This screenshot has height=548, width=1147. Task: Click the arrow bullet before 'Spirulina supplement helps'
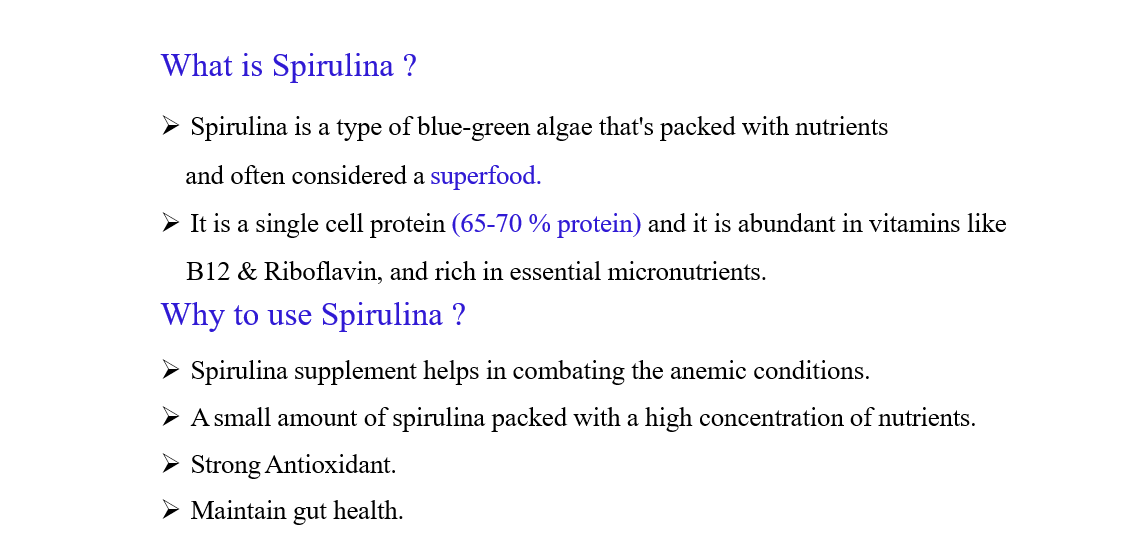170,370
